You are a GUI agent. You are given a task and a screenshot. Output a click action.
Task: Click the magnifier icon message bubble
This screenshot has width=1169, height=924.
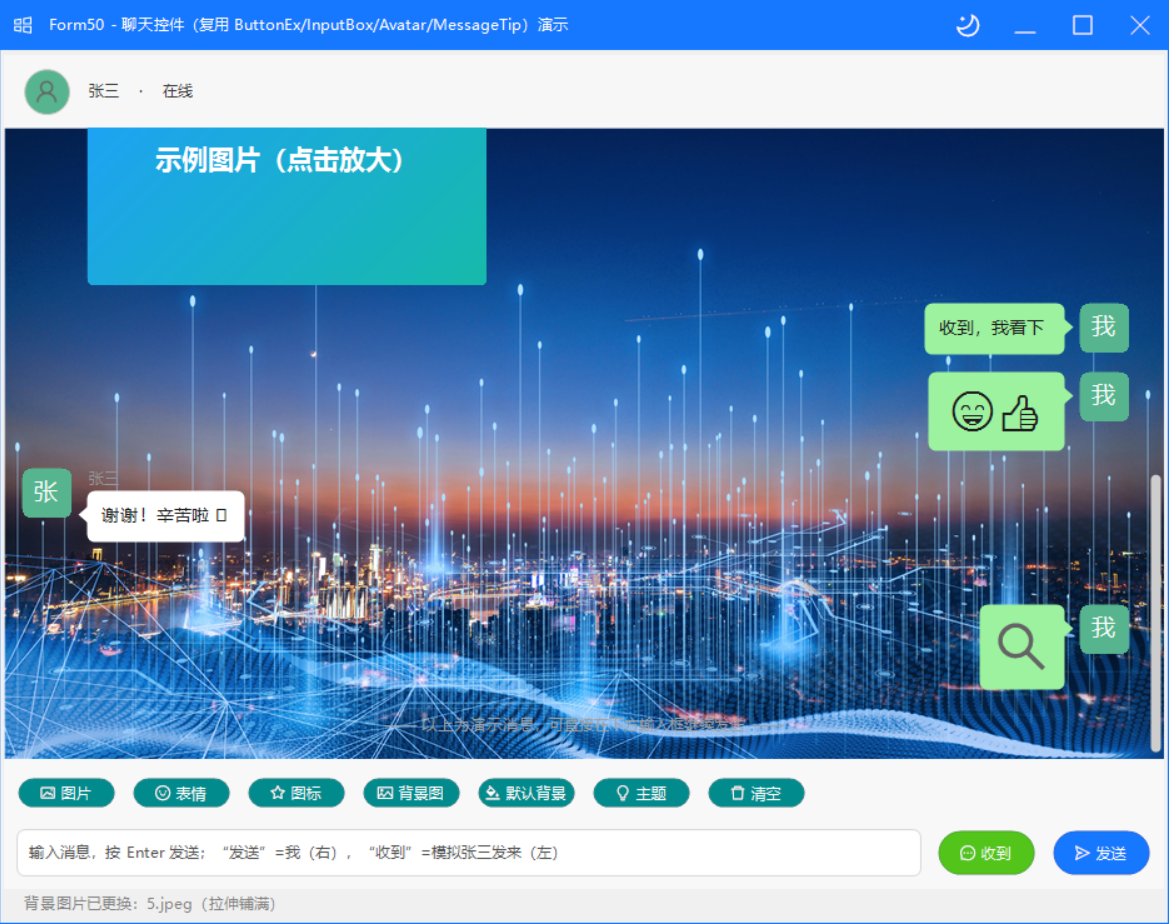pos(1021,647)
